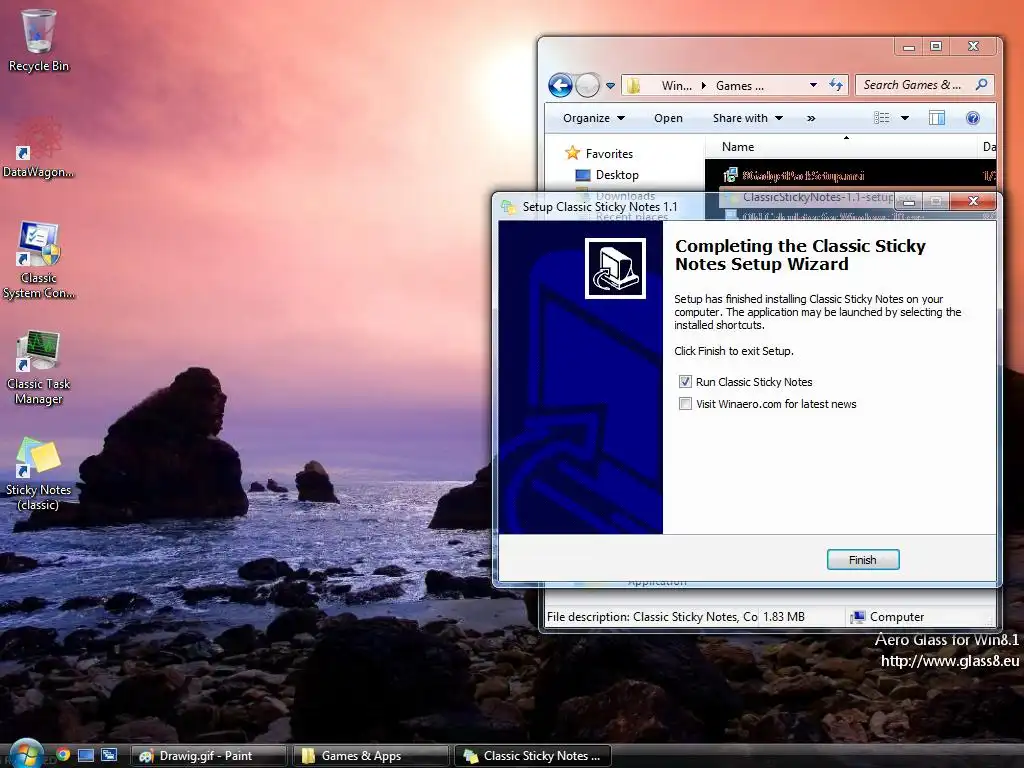Launch Chrome from the quick launch bar
Viewport: 1024px width, 768px height.
click(63, 755)
